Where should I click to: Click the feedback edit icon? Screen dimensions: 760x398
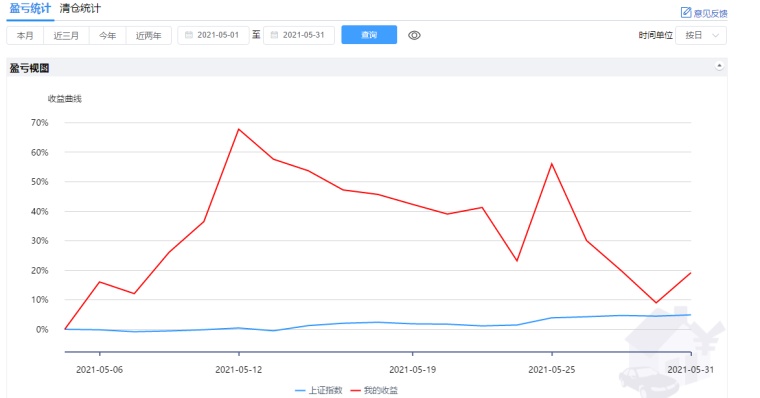click(686, 12)
